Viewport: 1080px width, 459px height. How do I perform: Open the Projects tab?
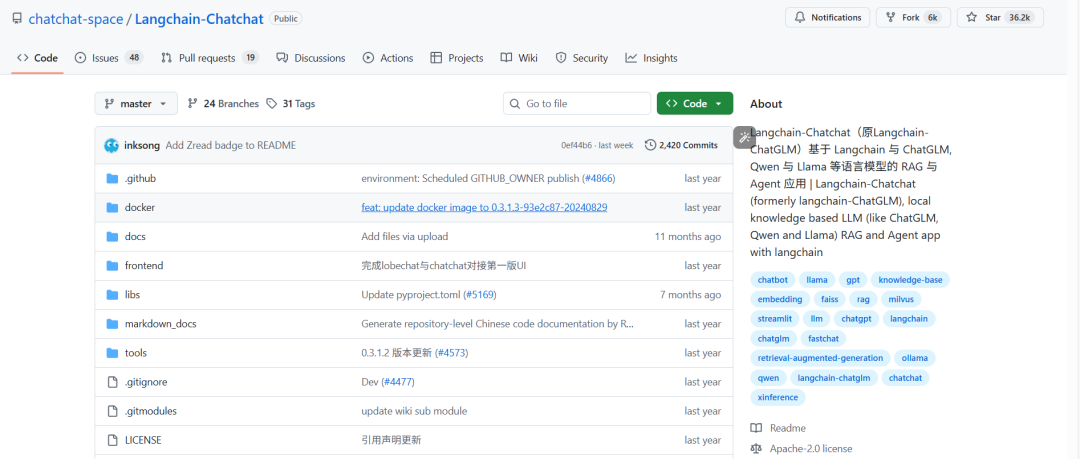click(x=457, y=58)
